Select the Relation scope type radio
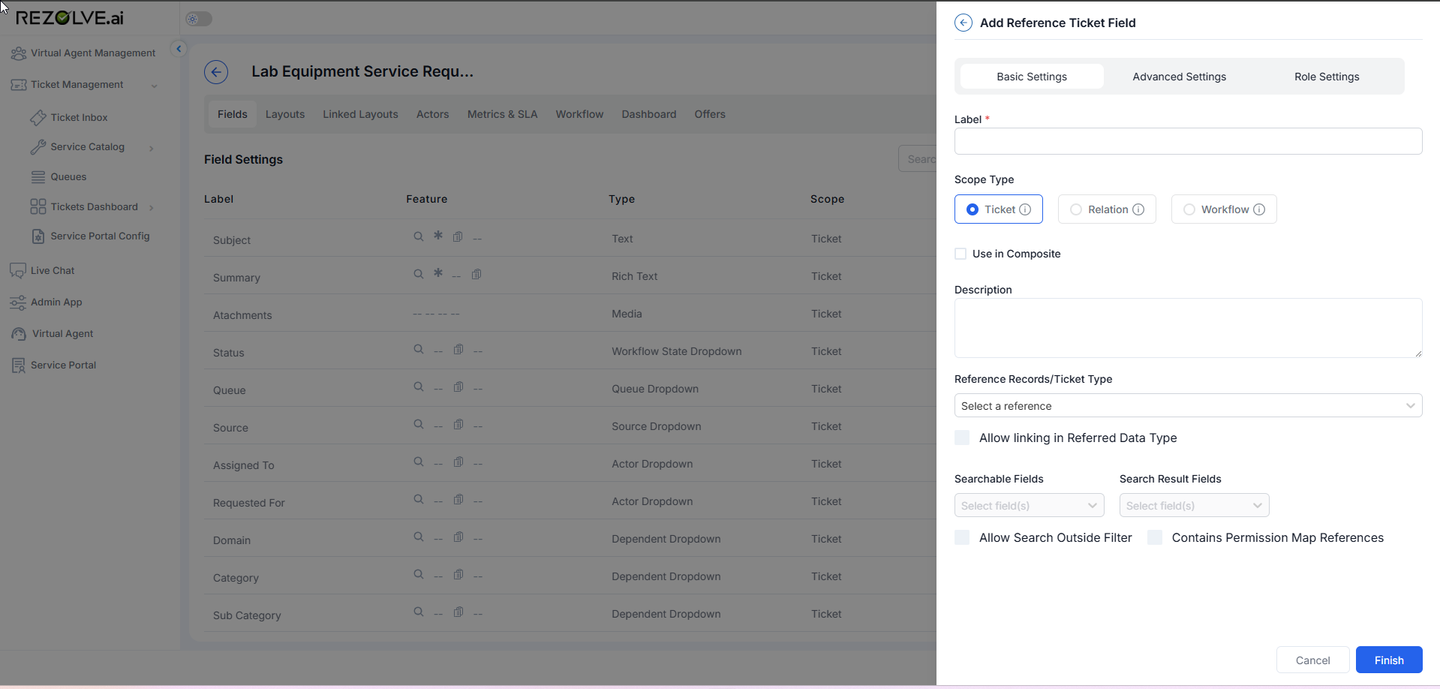The height and width of the screenshot is (689, 1440). coord(1076,210)
